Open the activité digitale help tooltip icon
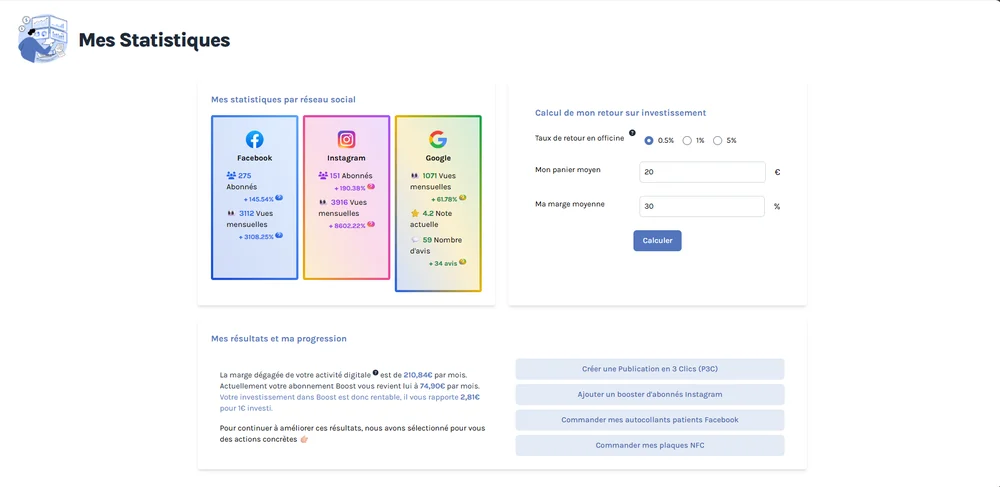This screenshot has height=487, width=1000. pos(376,372)
